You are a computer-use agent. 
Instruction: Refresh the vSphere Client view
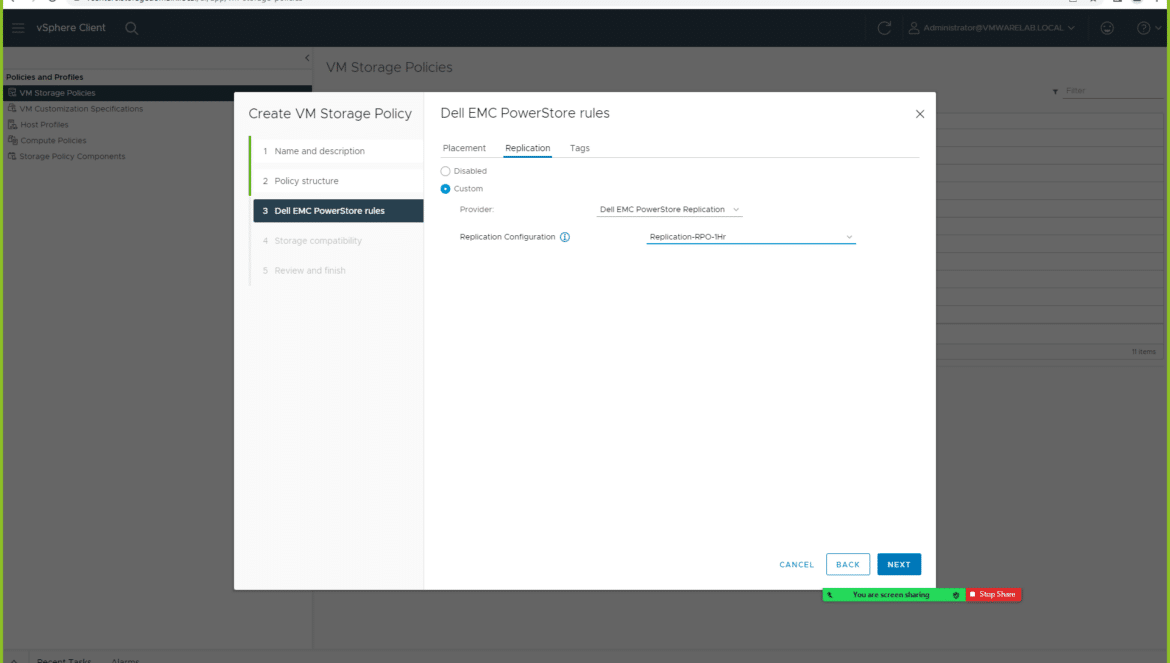pos(884,28)
